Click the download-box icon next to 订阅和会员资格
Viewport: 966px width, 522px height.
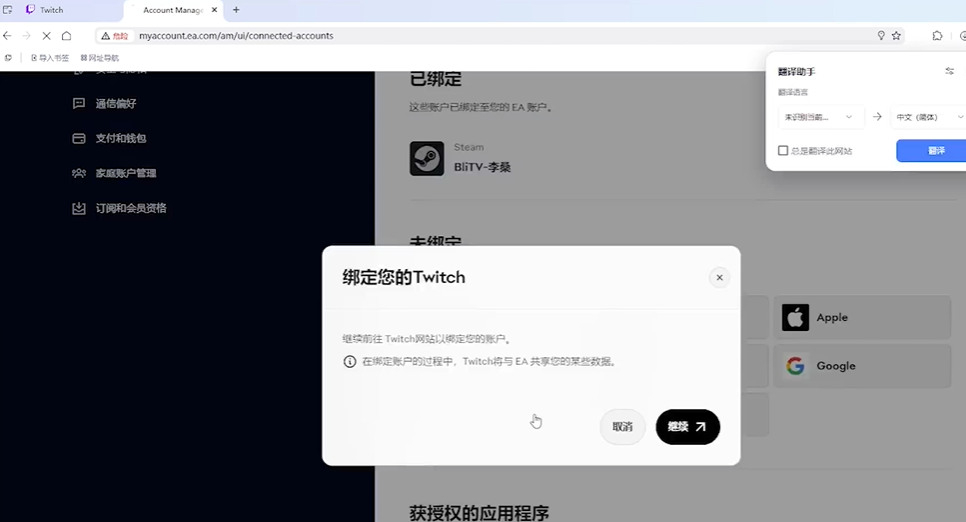point(79,208)
